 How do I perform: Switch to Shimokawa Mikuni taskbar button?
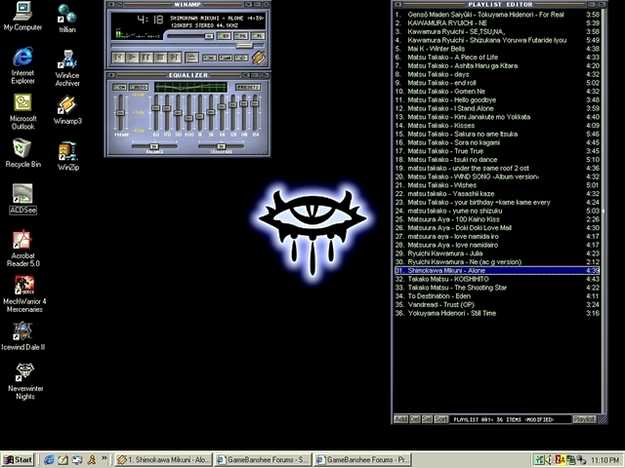pyautogui.click(x=164, y=460)
